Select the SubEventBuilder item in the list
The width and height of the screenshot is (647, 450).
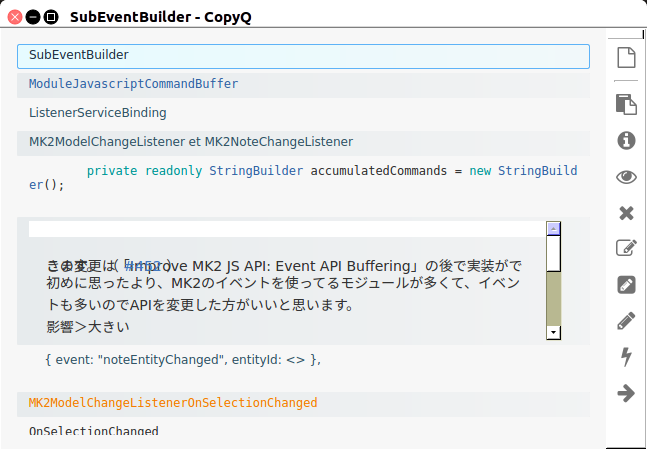coord(303,55)
